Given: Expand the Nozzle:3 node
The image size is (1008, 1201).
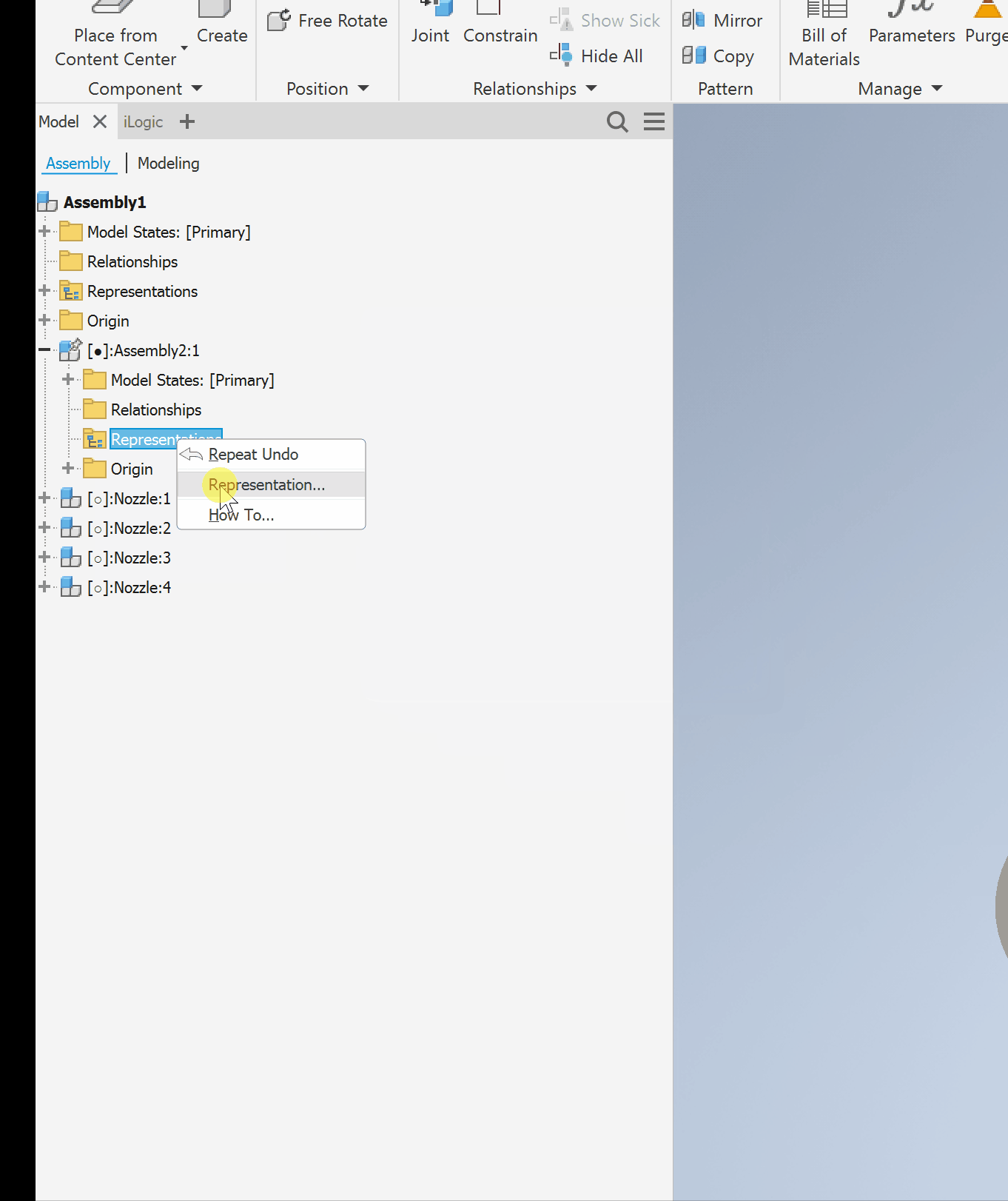Looking at the screenshot, I should click(44, 557).
